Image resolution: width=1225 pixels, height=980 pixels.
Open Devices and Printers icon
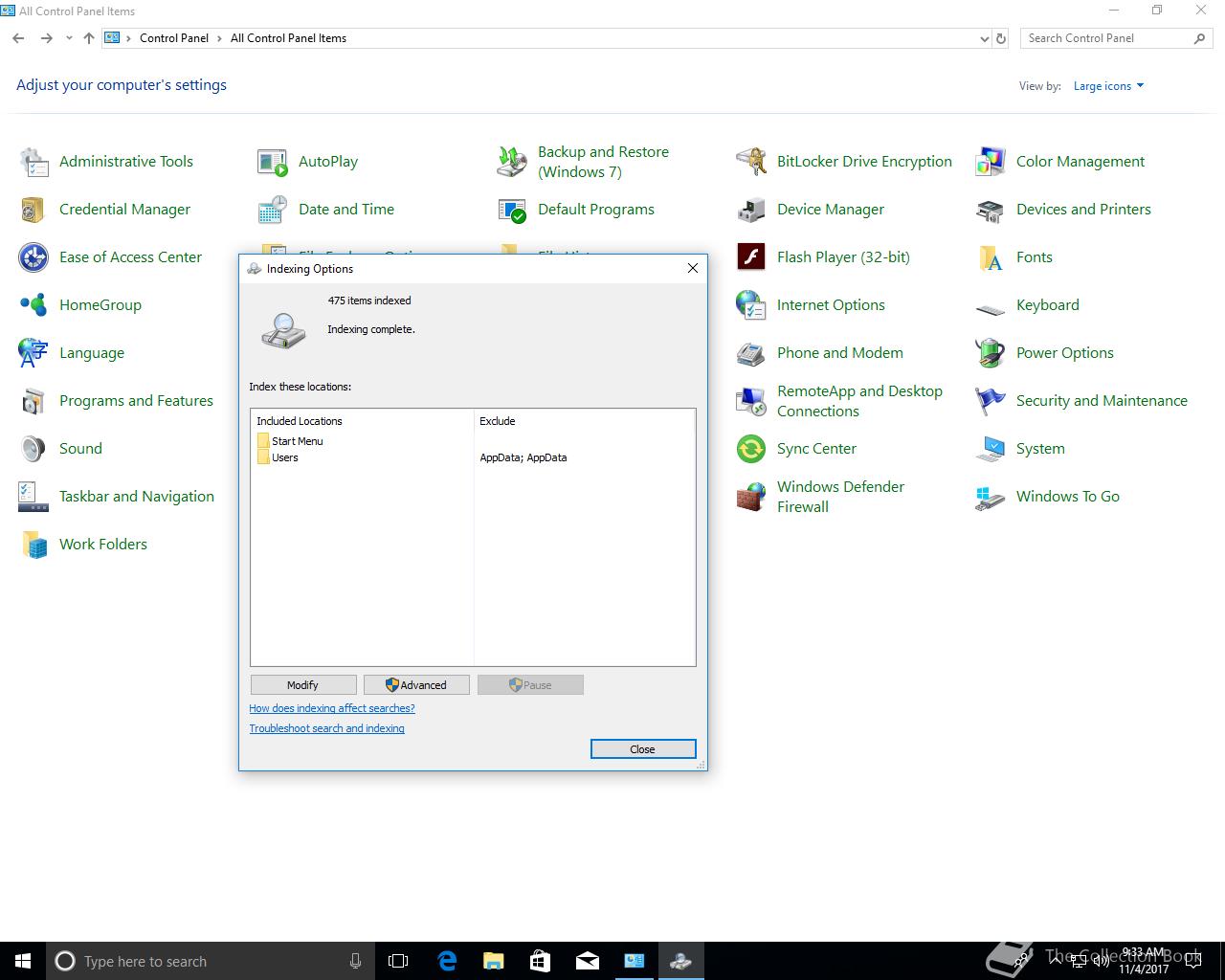pos(991,210)
